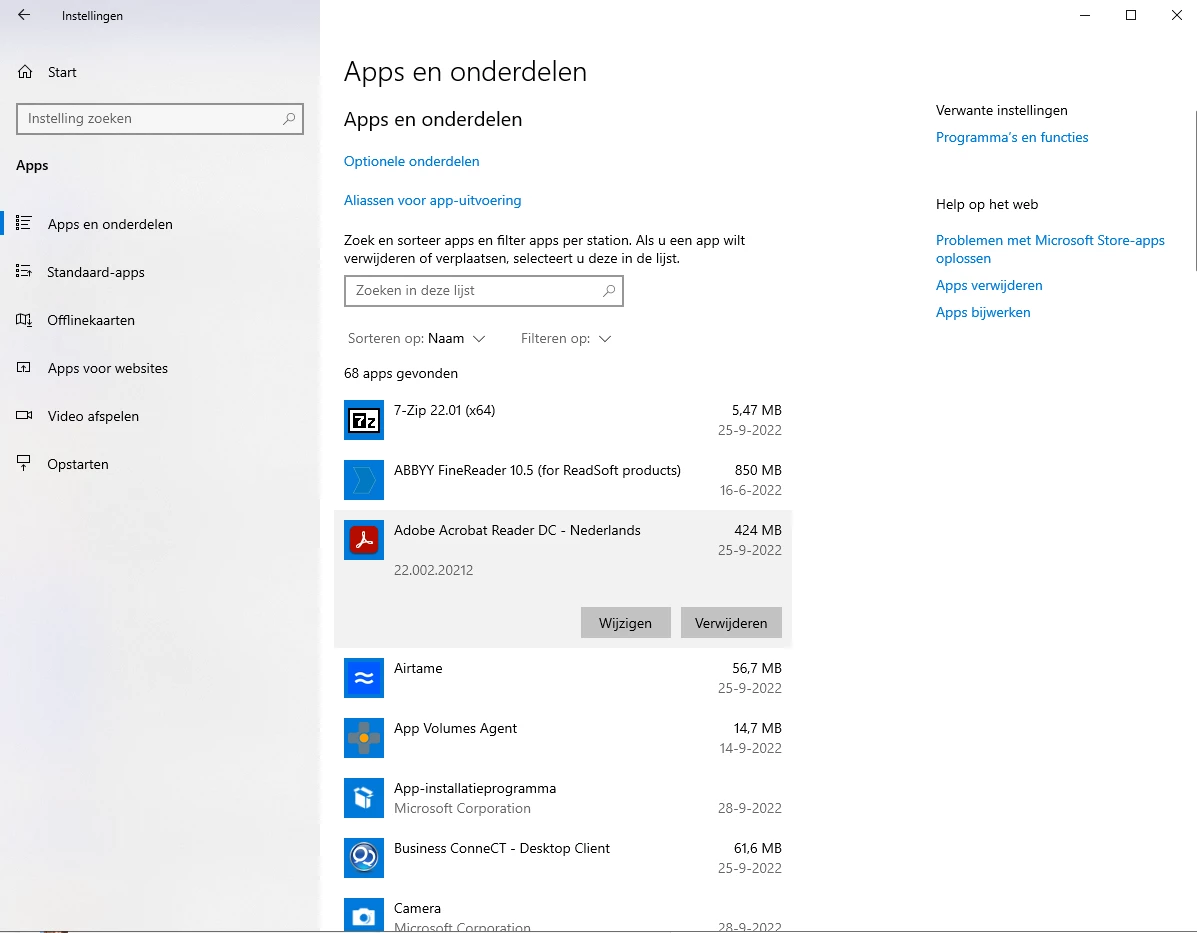Click the 5,47 MB size value
The width and height of the screenshot is (1197, 933).
click(757, 410)
